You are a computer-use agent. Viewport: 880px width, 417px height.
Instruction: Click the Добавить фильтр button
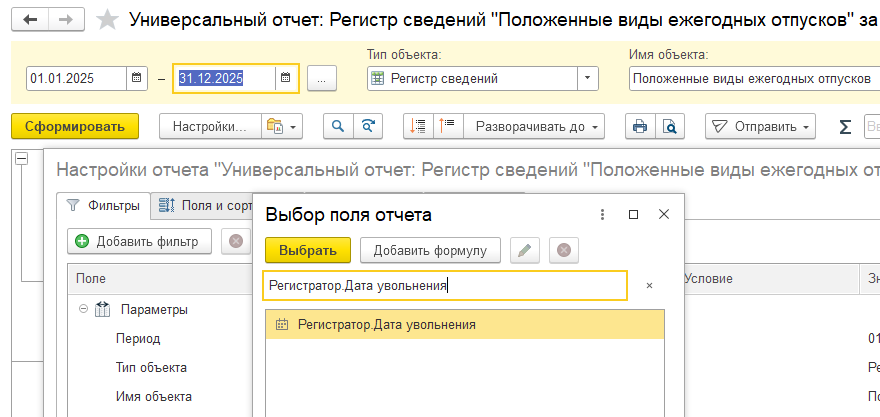pos(140,241)
